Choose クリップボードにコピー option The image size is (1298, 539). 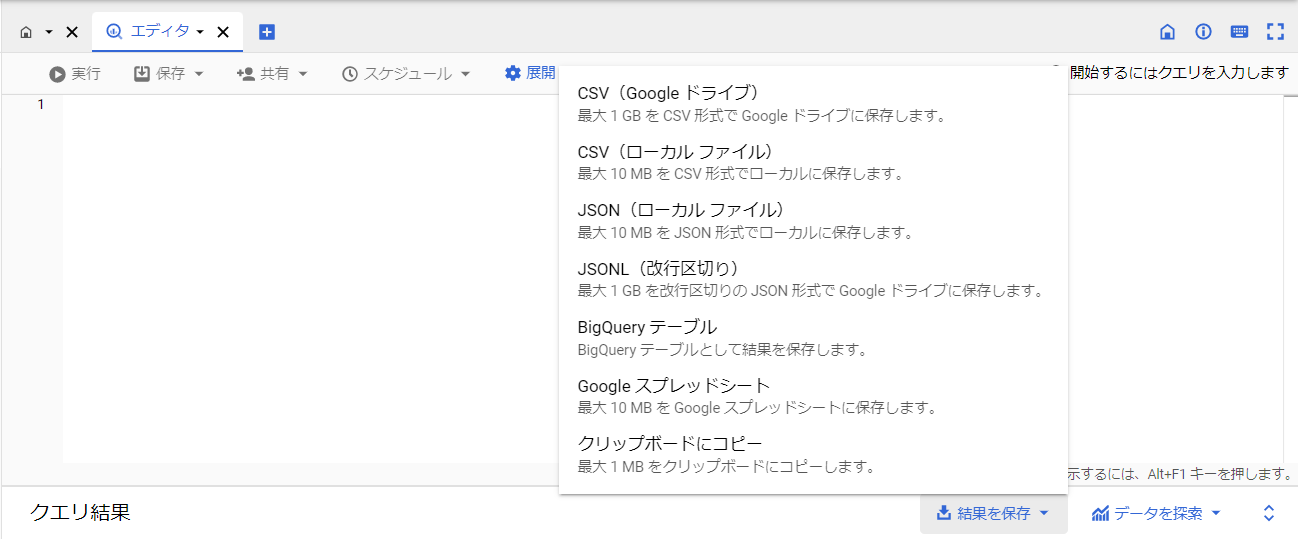(x=812, y=454)
